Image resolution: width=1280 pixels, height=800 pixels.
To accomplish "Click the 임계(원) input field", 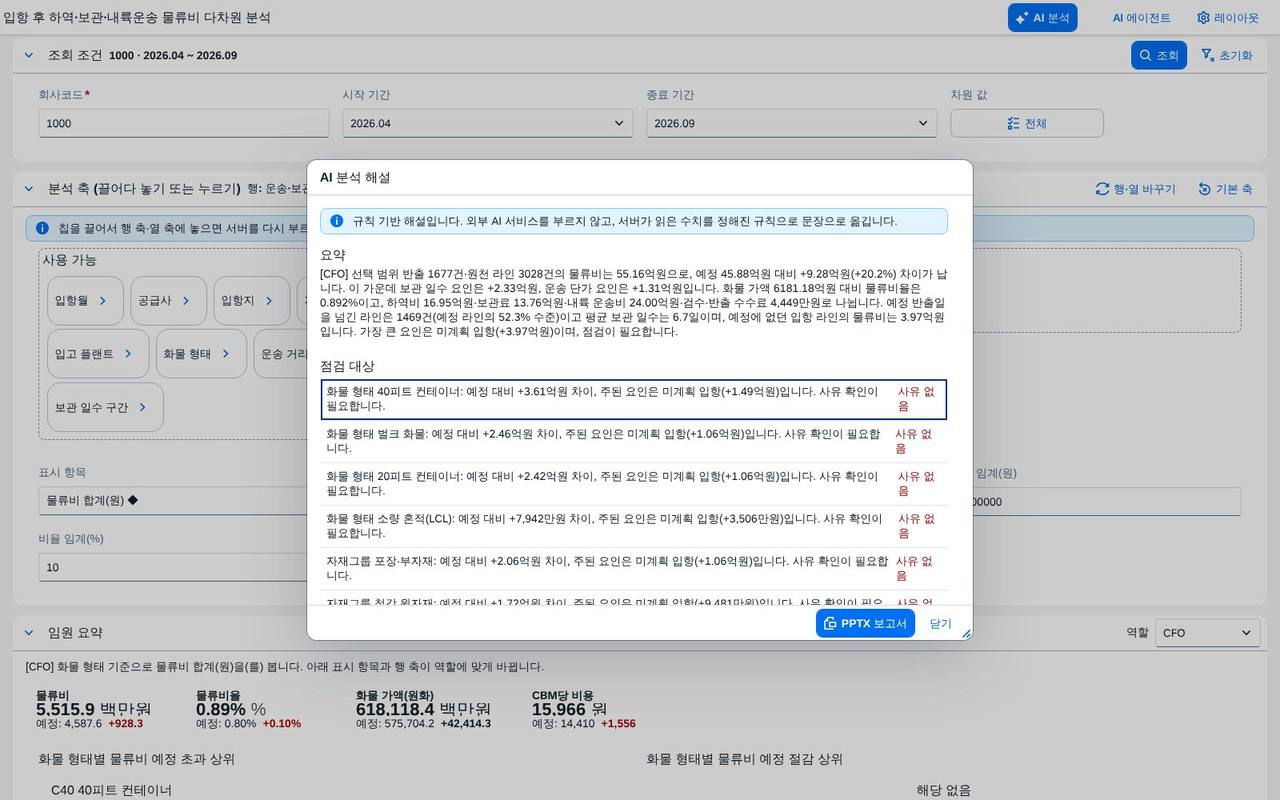I will pyautogui.click(x=1105, y=502).
